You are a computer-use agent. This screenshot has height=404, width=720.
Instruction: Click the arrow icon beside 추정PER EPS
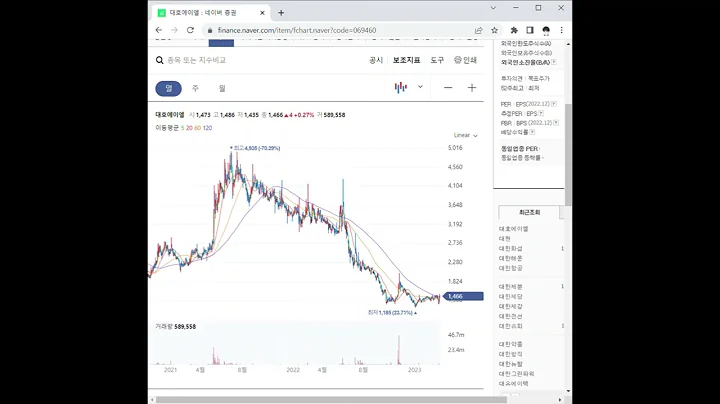(541, 113)
